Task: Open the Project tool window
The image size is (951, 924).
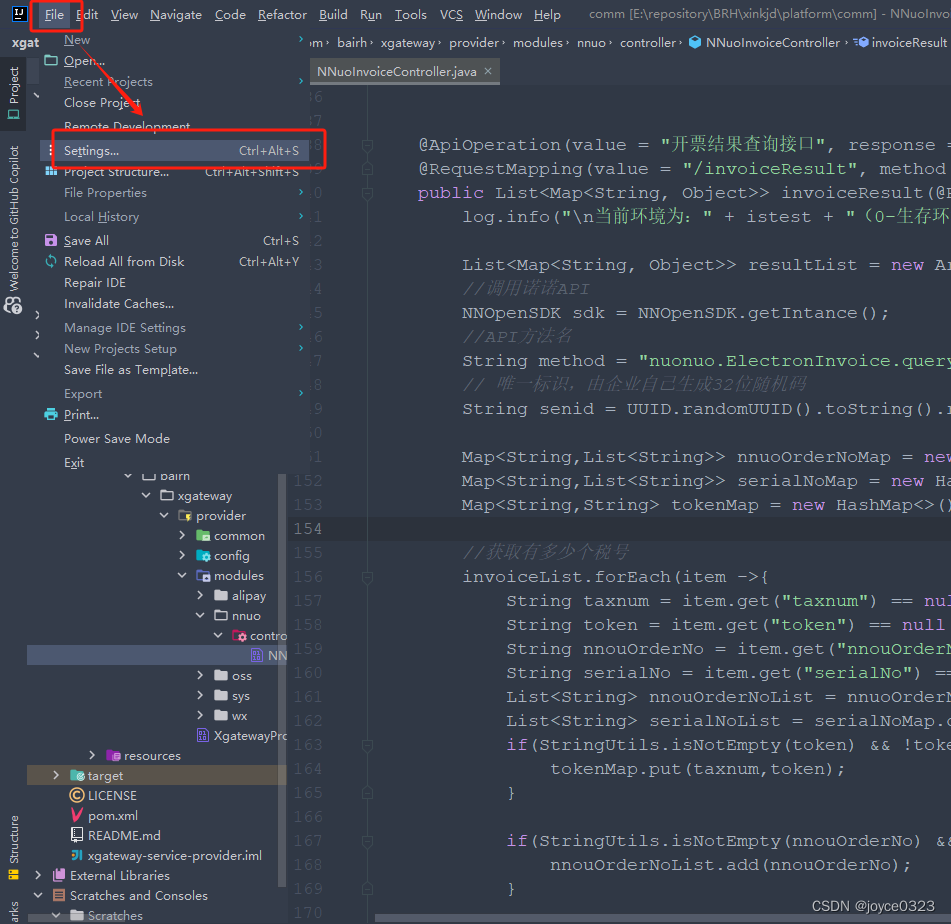Action: (13, 93)
